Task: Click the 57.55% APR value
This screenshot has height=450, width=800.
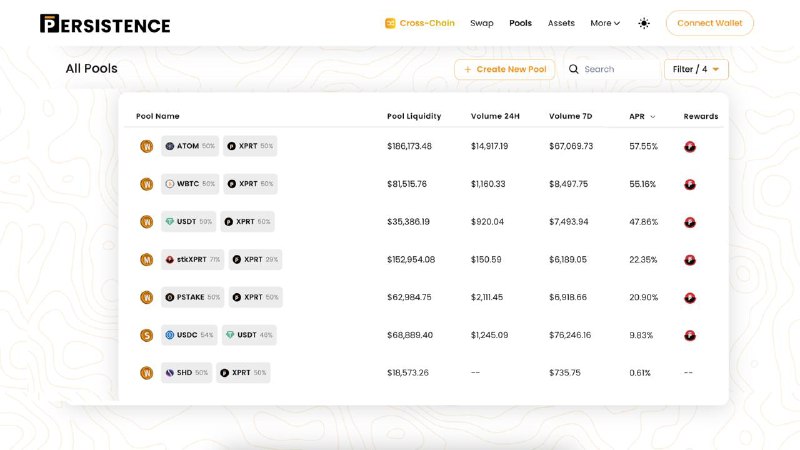Action: [643, 146]
